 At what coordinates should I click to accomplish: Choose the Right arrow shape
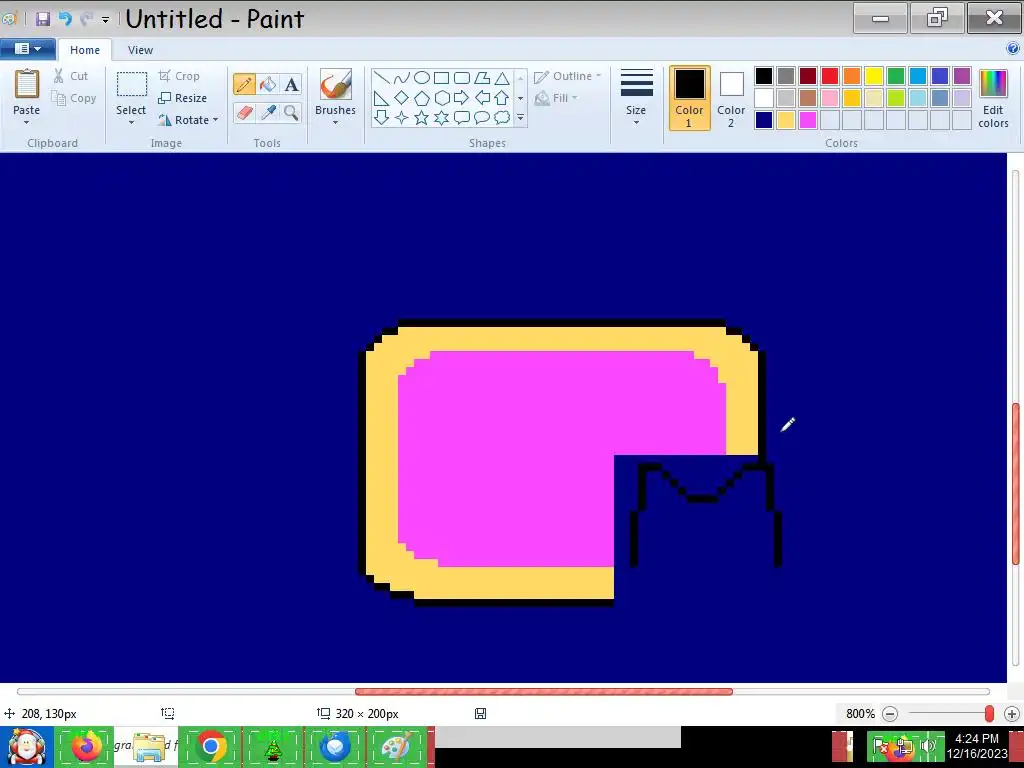tap(462, 98)
